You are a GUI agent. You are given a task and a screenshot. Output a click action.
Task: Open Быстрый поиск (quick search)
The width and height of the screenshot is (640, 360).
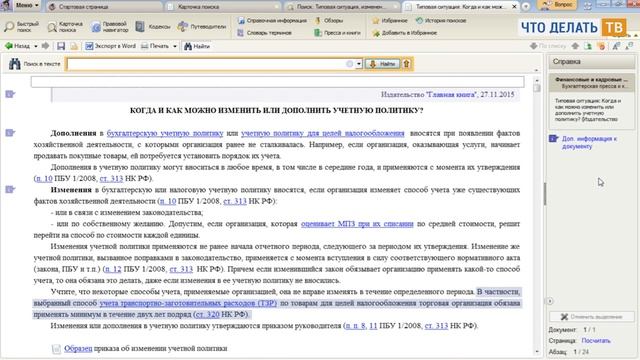pyautogui.click(x=22, y=27)
